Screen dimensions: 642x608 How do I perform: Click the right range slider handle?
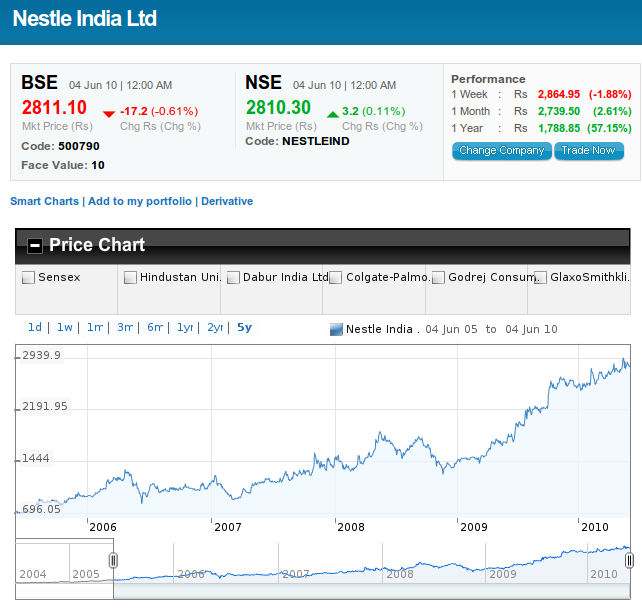pos(630,560)
